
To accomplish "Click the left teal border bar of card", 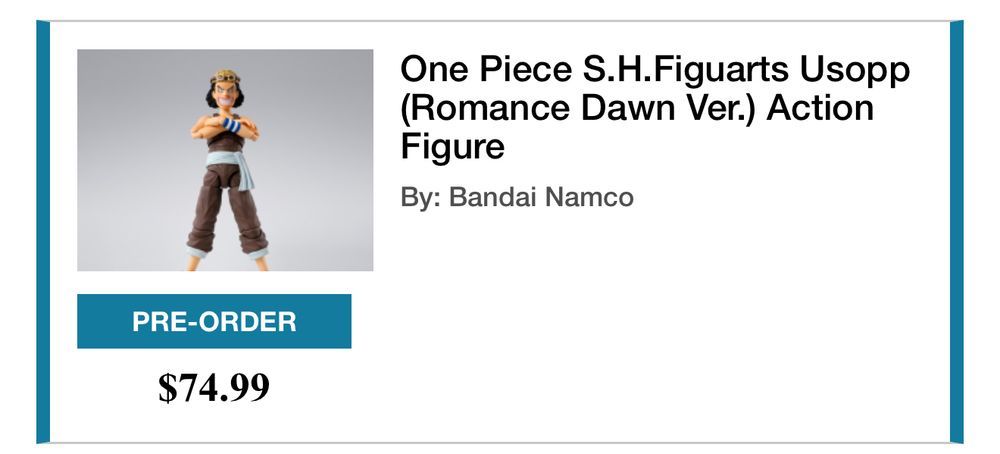I will point(43,231).
